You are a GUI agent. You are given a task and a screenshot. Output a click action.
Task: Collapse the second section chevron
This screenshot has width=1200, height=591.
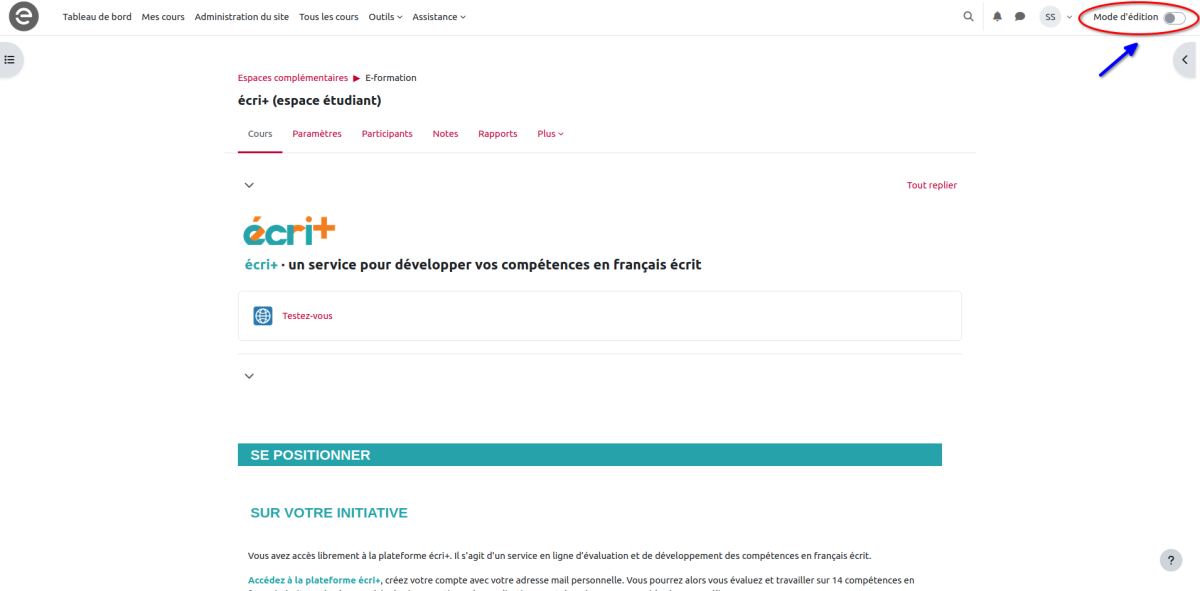click(249, 376)
